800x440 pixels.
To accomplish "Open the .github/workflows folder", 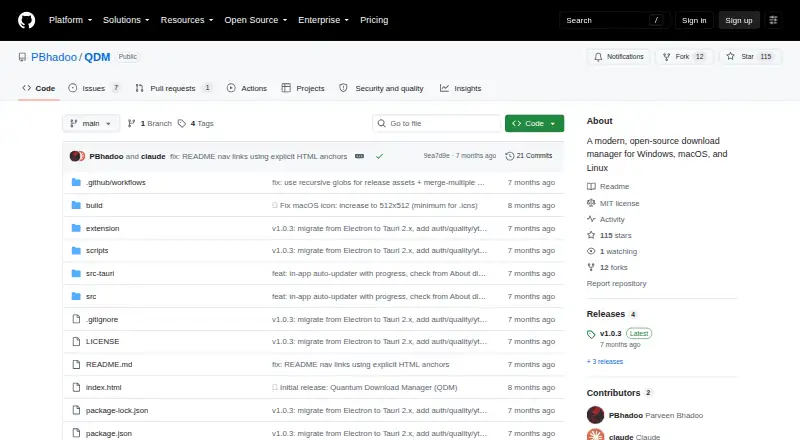I will (x=115, y=182).
